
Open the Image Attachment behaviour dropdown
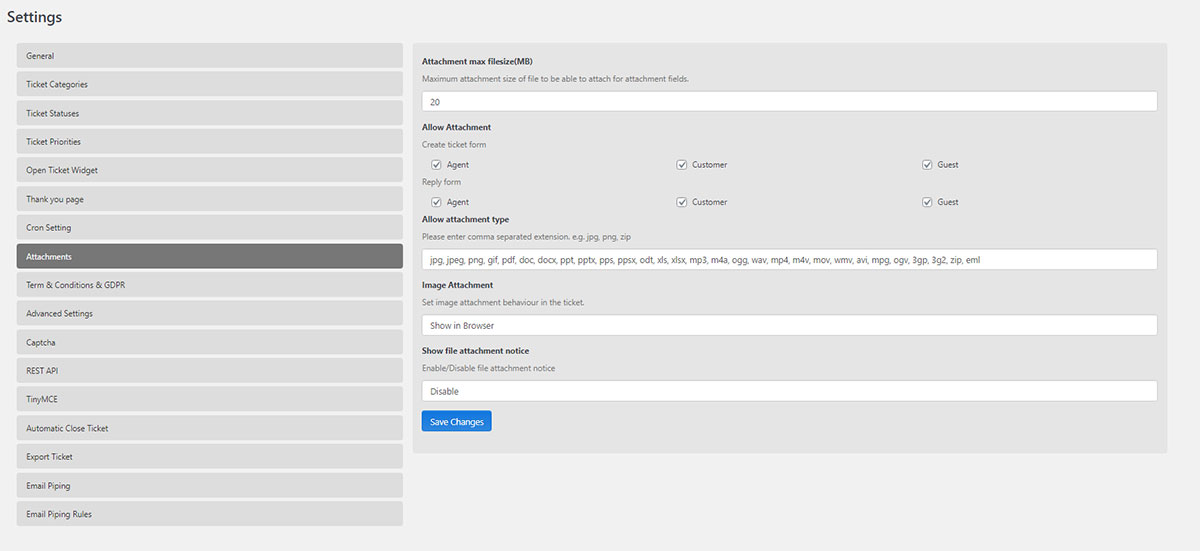[x=789, y=325]
